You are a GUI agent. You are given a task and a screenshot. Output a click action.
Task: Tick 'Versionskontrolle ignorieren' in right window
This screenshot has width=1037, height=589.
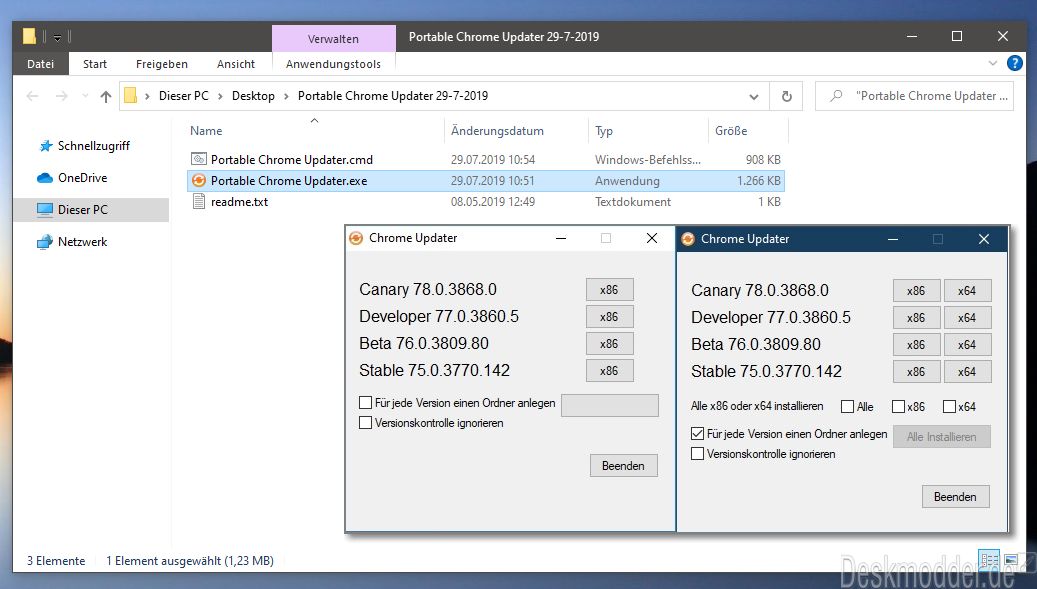[x=697, y=453]
